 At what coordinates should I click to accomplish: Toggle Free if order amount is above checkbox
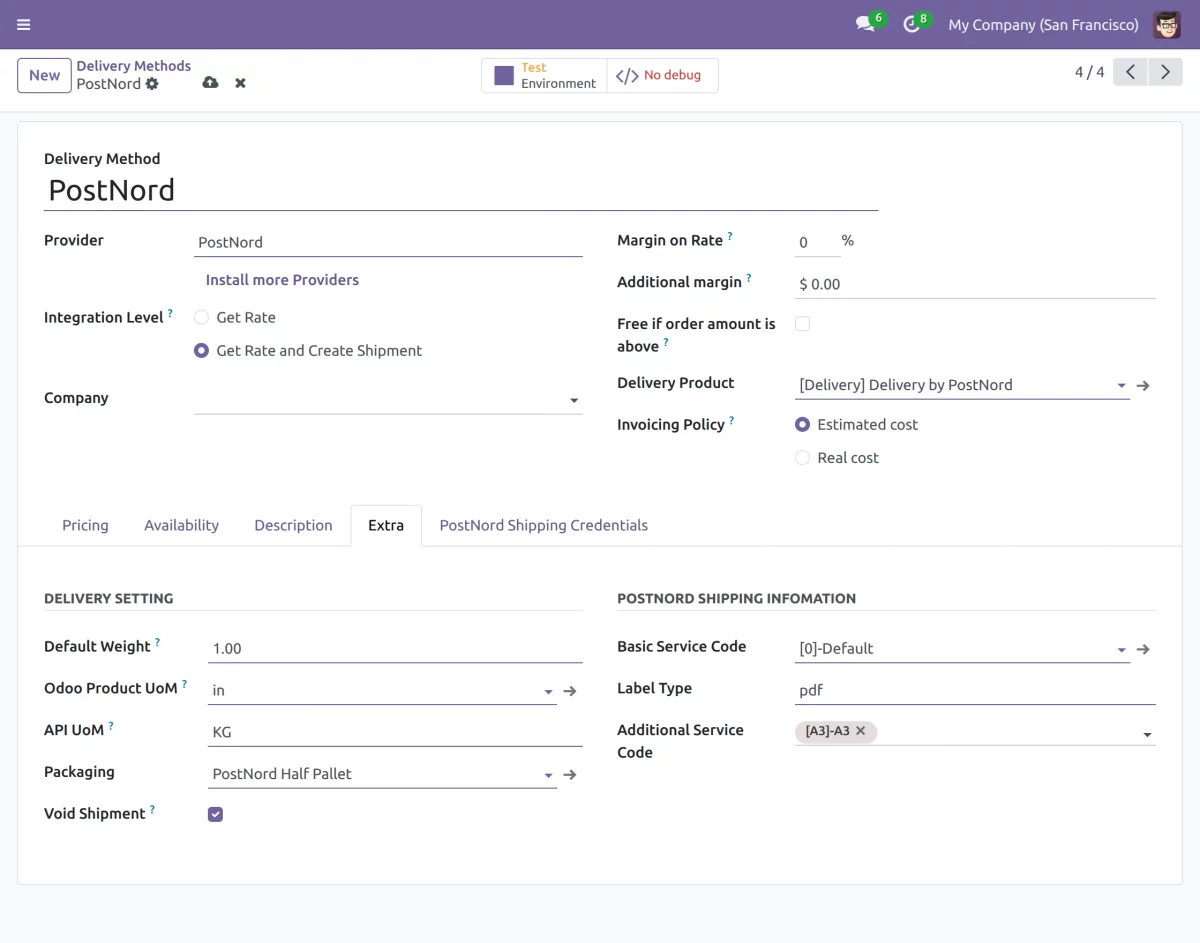(802, 324)
